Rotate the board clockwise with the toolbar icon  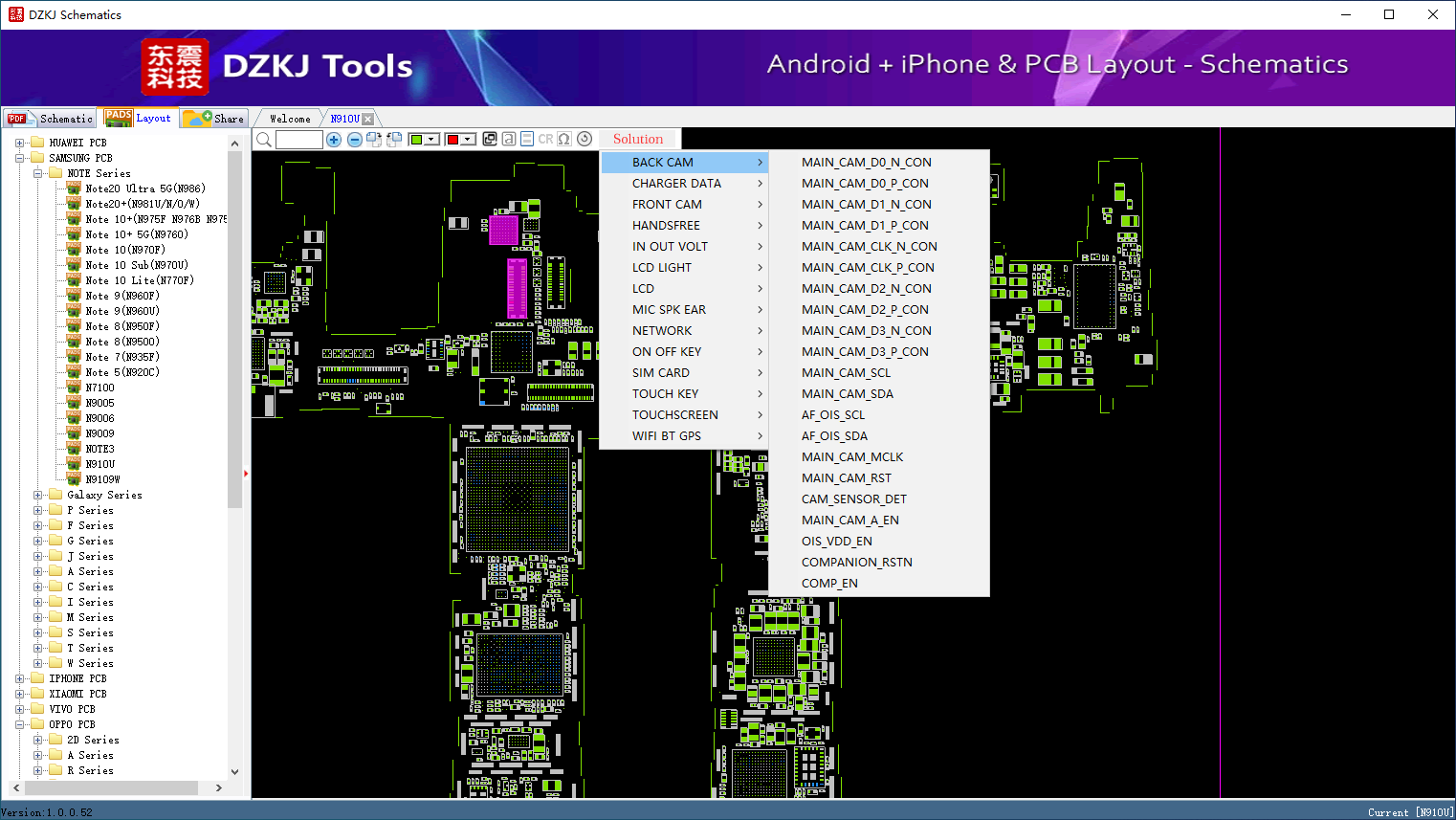coord(374,140)
